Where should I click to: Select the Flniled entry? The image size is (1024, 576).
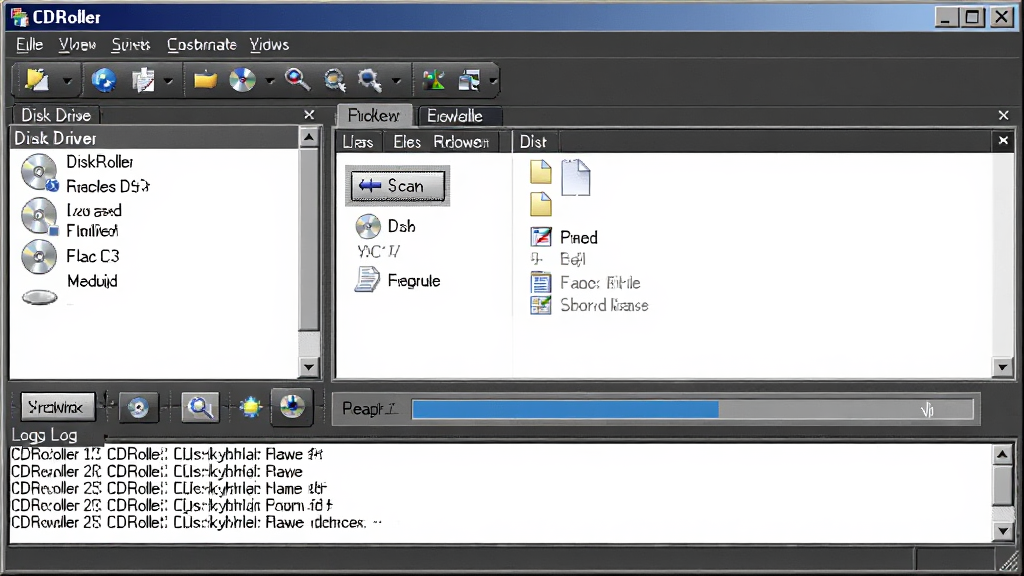click(92, 231)
